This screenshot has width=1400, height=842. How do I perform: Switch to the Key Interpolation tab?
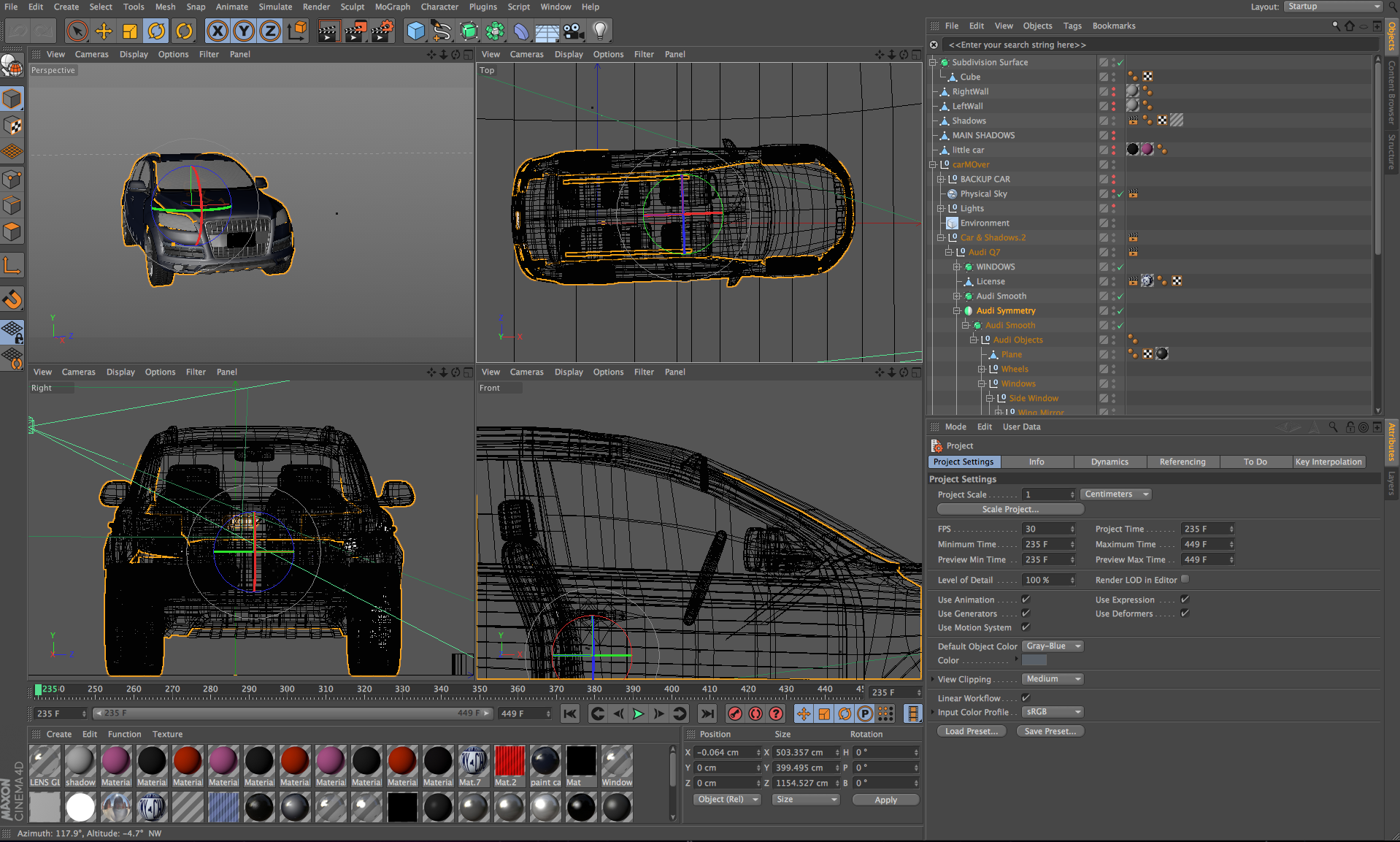coord(1328,462)
